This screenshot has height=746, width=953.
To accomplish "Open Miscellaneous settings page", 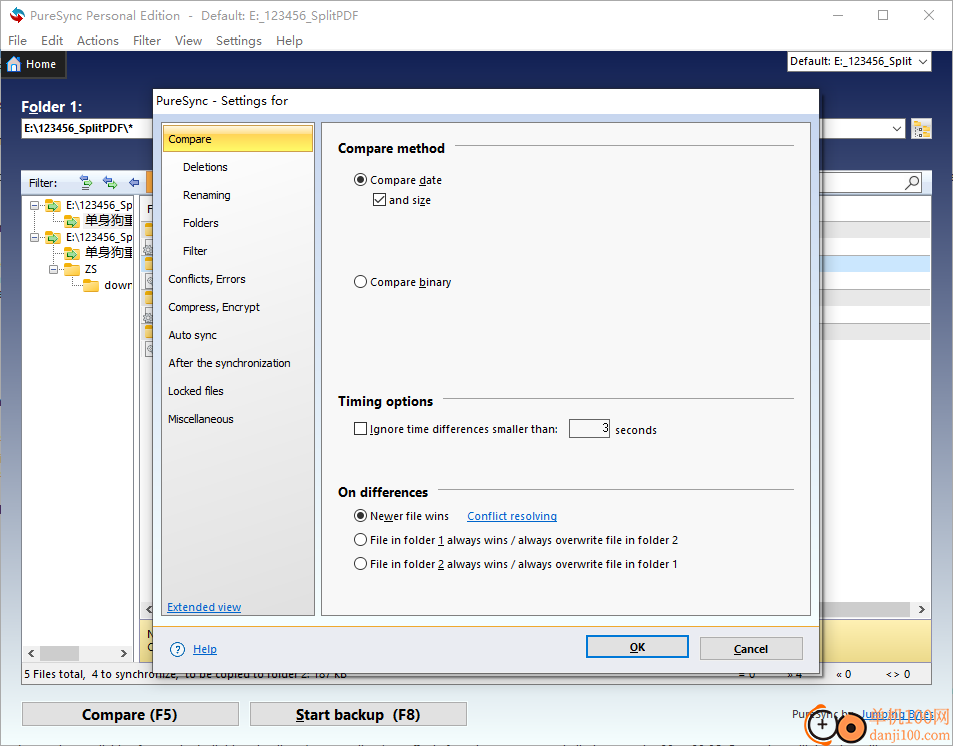I will tap(201, 419).
